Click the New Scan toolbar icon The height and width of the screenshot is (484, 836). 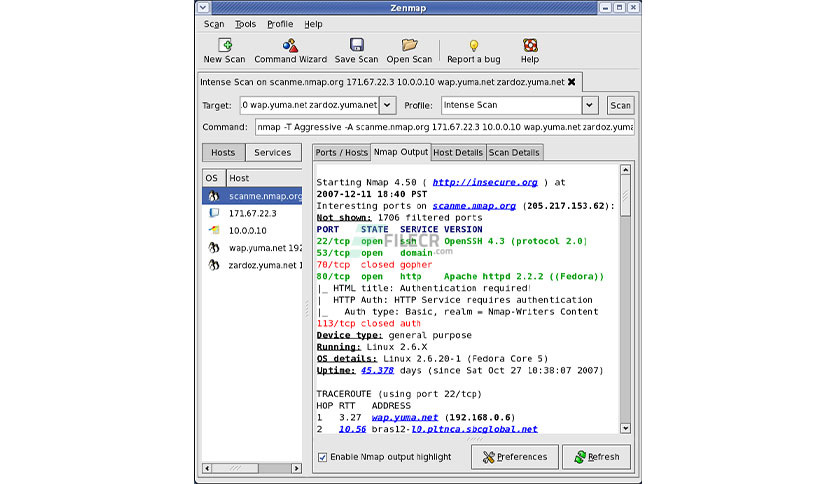[224, 45]
